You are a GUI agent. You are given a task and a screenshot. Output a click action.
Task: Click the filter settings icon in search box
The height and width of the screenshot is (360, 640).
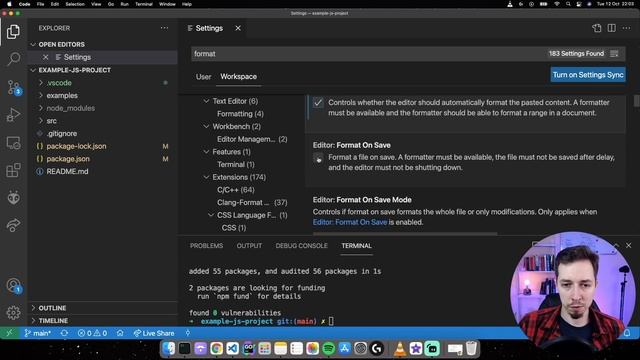(614, 54)
